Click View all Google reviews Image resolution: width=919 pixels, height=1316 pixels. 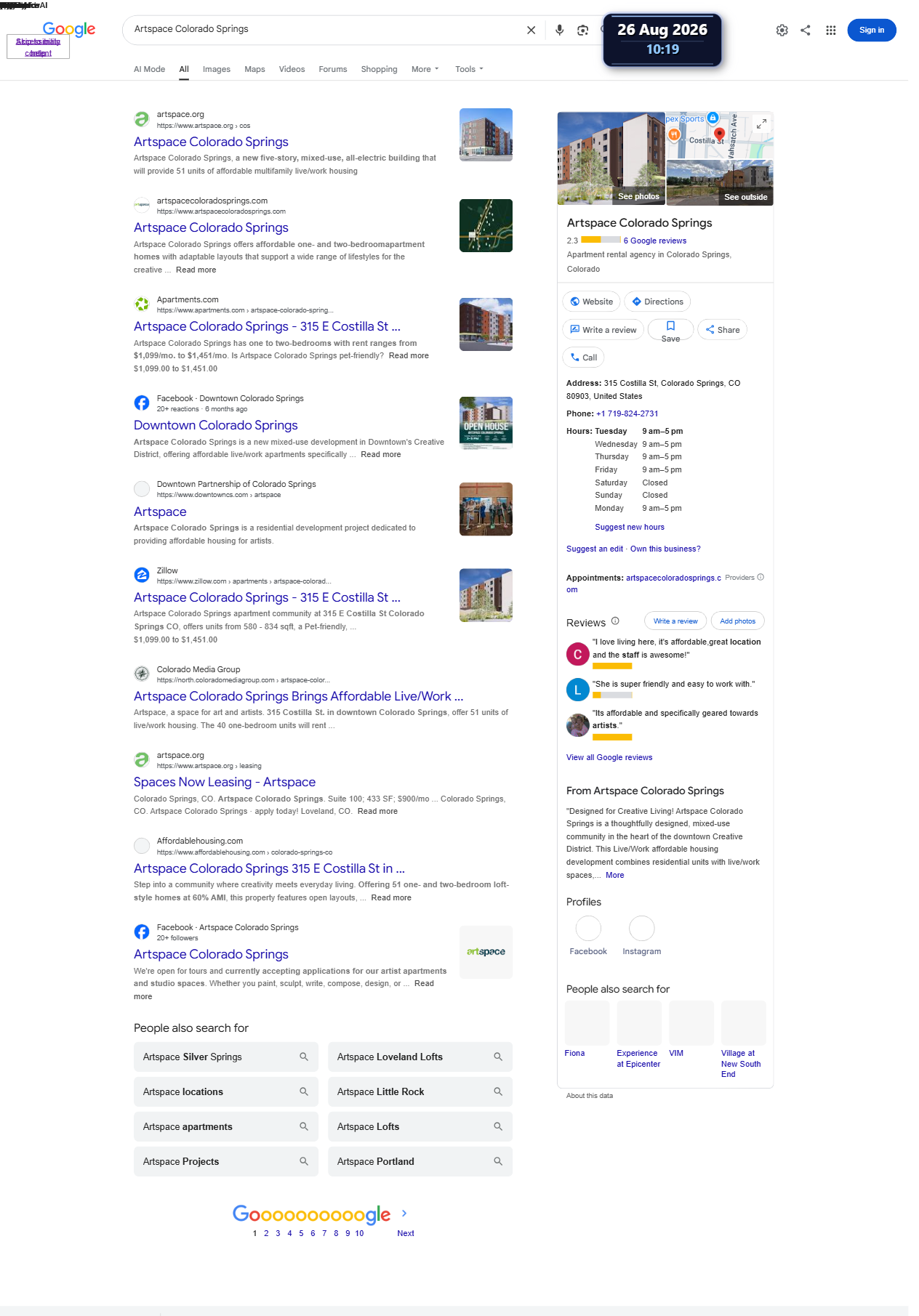point(609,757)
